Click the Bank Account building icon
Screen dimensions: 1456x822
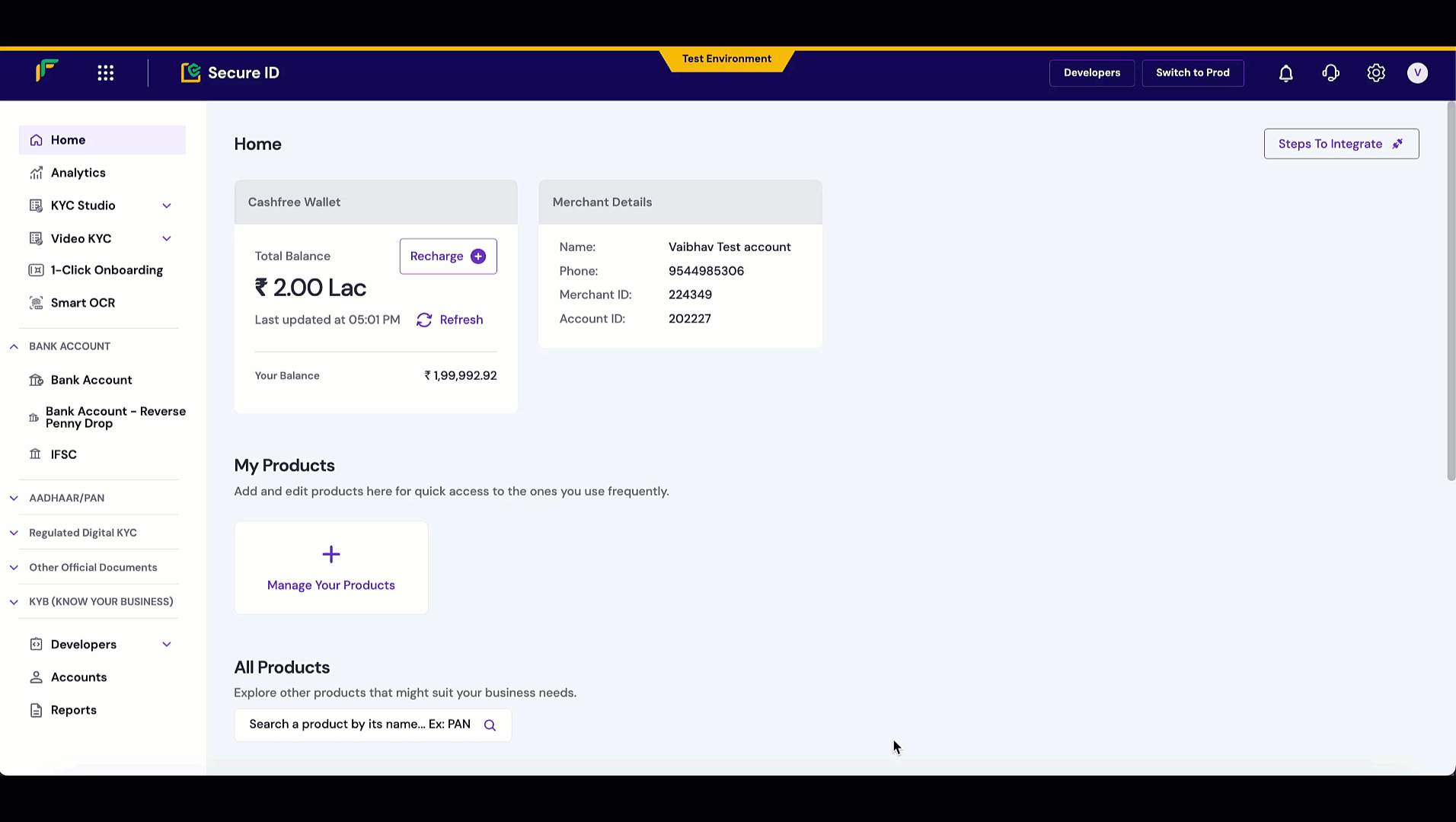pyautogui.click(x=36, y=380)
